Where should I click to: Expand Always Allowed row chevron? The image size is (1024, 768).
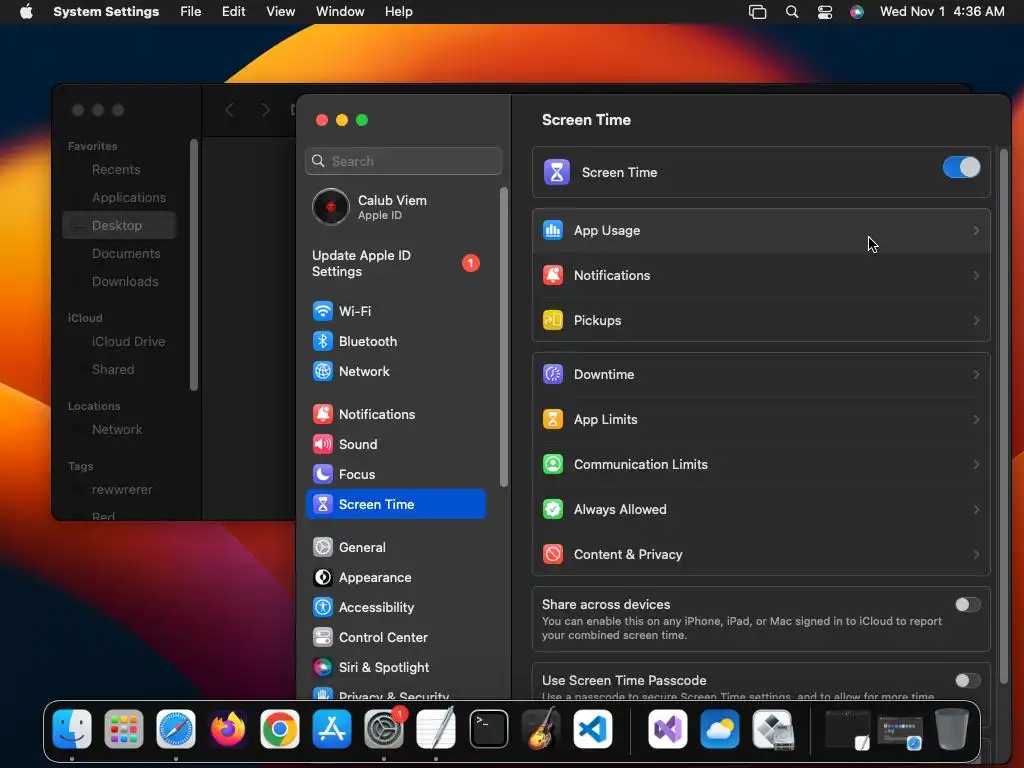coord(976,509)
